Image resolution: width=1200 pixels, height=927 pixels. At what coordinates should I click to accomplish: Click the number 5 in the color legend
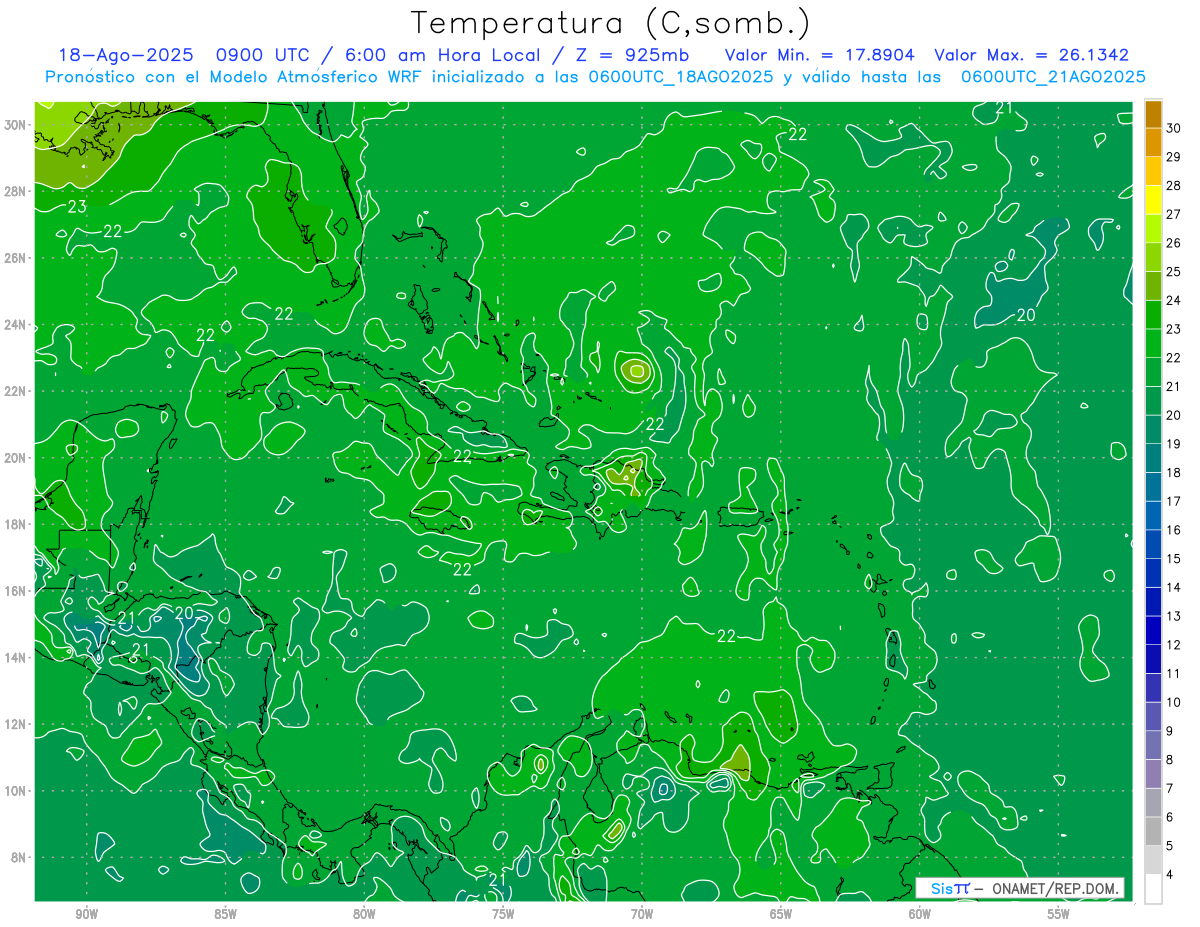point(1171,846)
